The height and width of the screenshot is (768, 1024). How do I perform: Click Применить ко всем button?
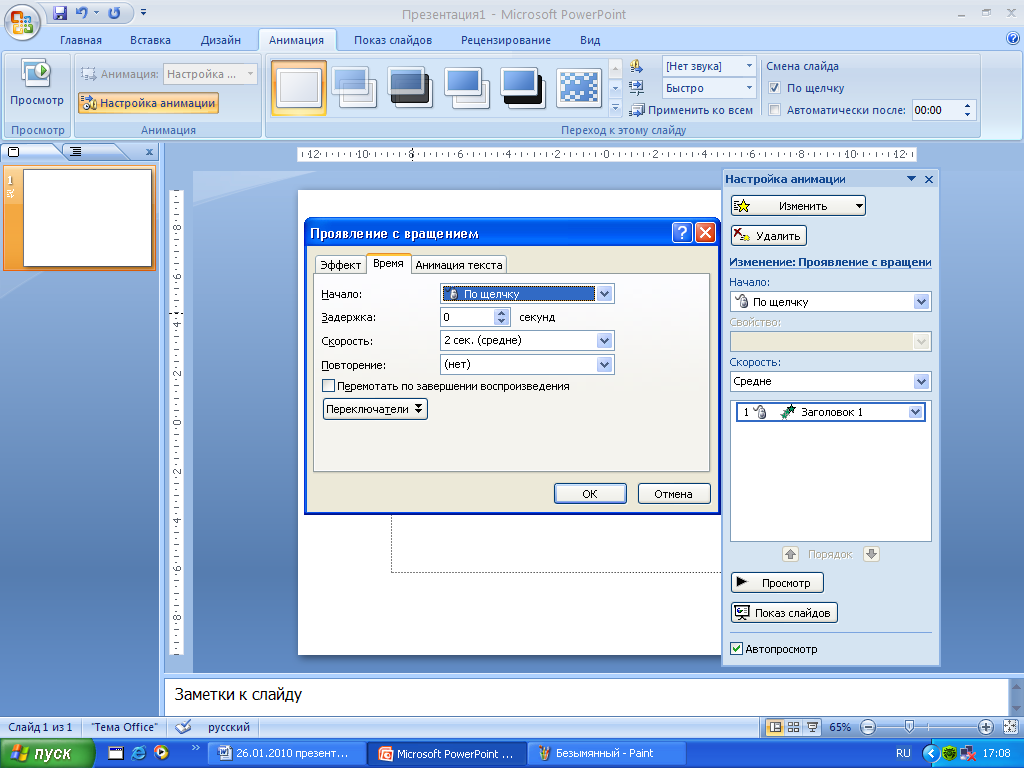(691, 110)
